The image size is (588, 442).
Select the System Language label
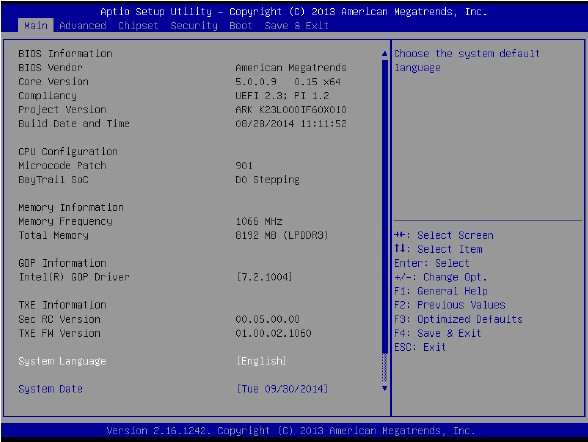coord(62,361)
